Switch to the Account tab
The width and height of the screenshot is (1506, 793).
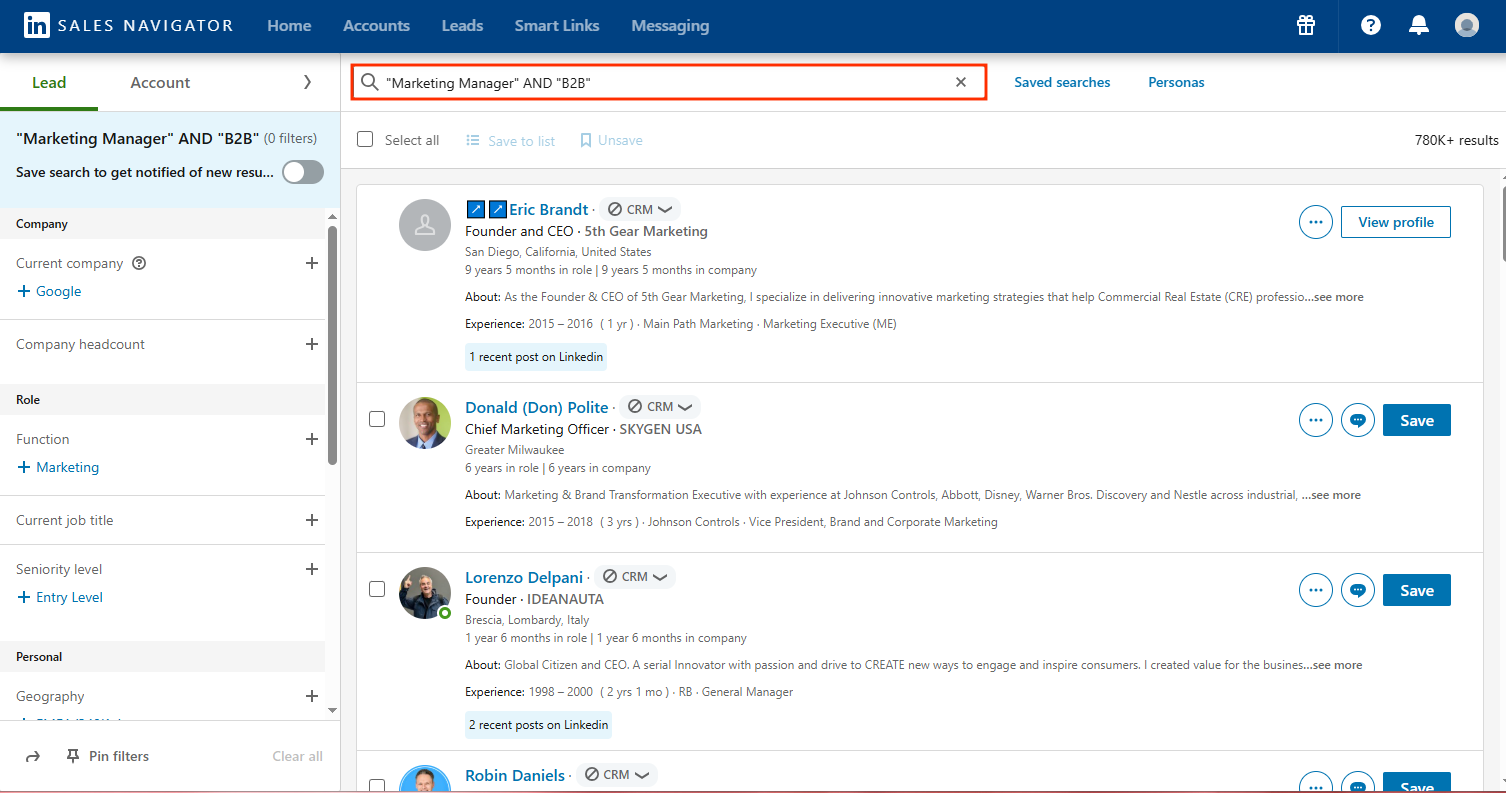(x=160, y=83)
